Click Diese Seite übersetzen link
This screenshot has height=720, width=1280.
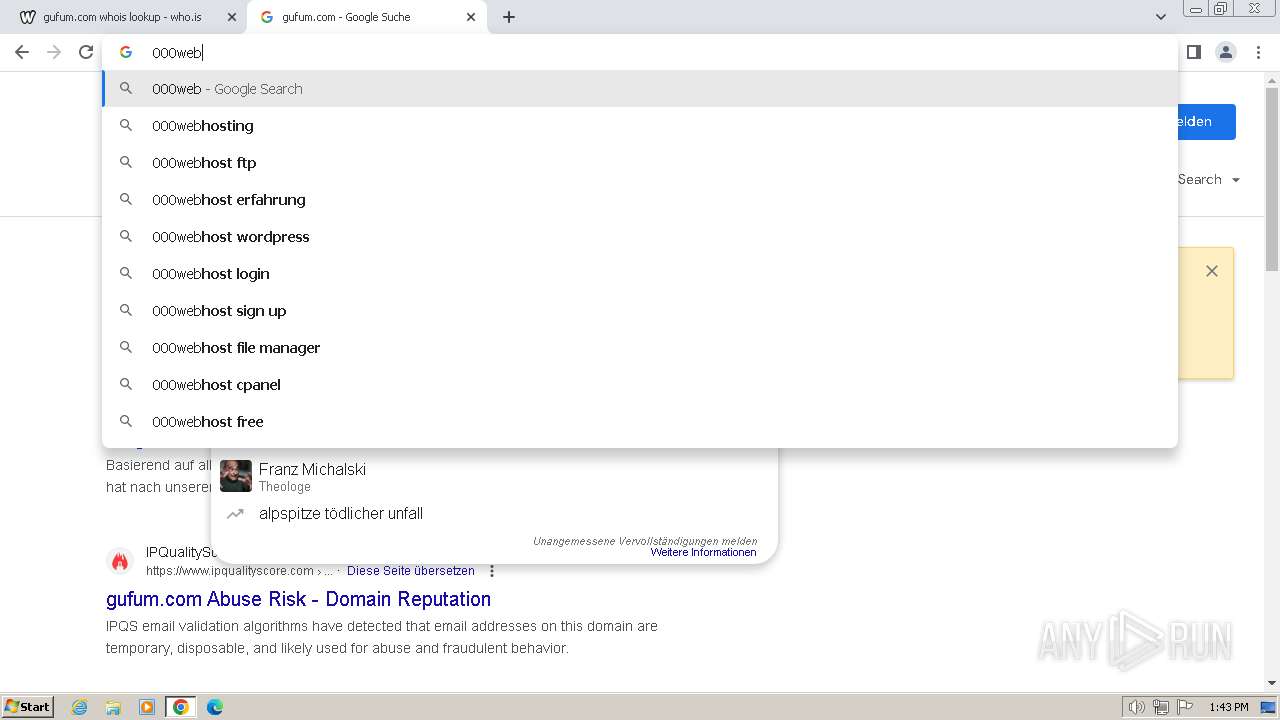(x=411, y=571)
